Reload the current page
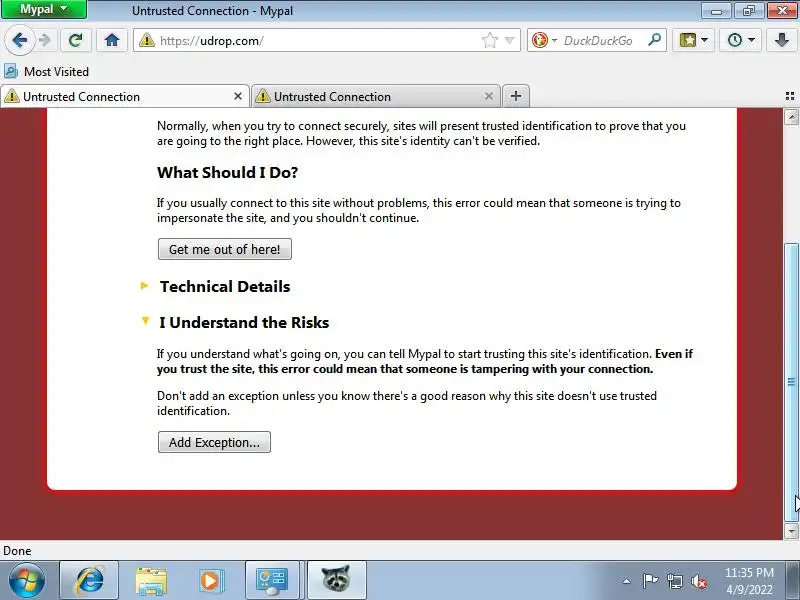This screenshot has height=600, width=800. point(76,40)
